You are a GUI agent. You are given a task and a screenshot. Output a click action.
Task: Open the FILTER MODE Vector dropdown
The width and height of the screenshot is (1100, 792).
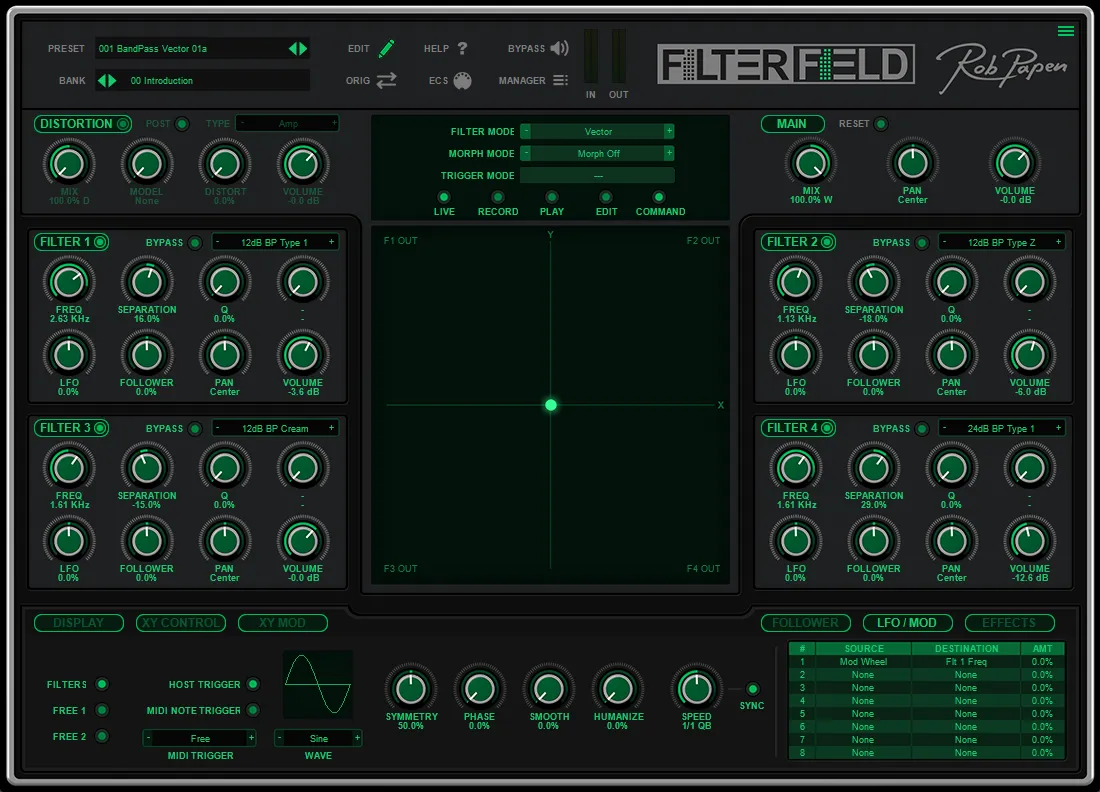coord(598,131)
